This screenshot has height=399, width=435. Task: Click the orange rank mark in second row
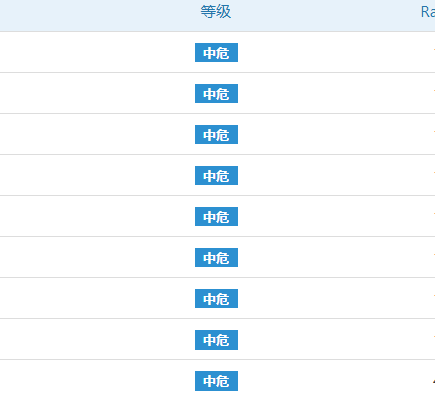click(434, 91)
